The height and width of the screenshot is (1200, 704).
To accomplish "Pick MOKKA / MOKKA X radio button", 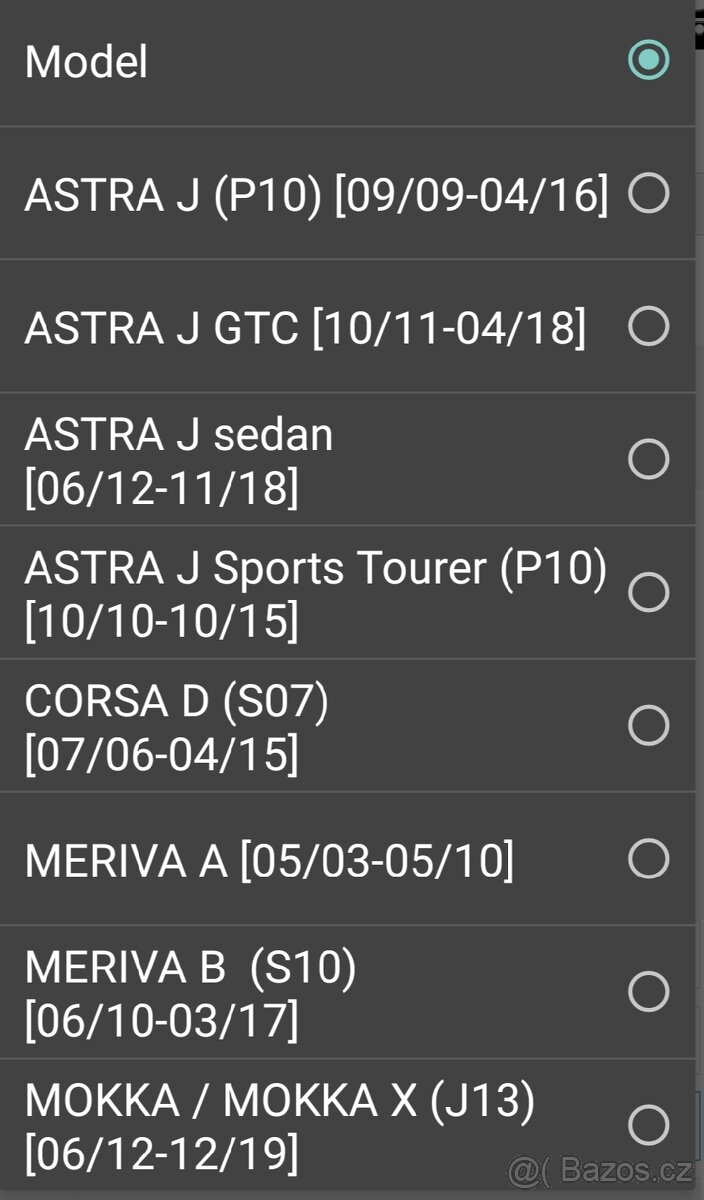I will (x=648, y=1124).
